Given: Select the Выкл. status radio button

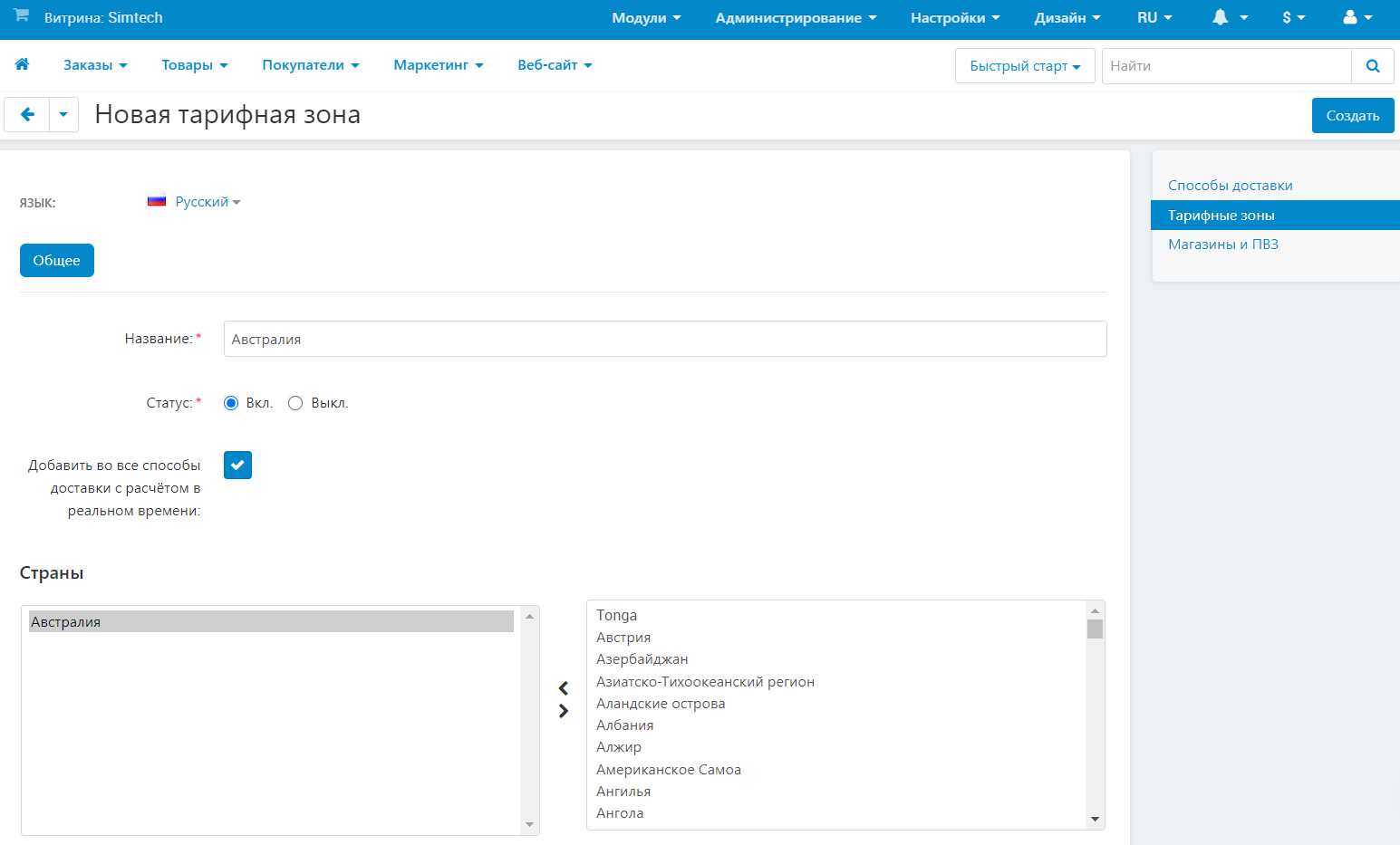Looking at the screenshot, I should coord(295,403).
